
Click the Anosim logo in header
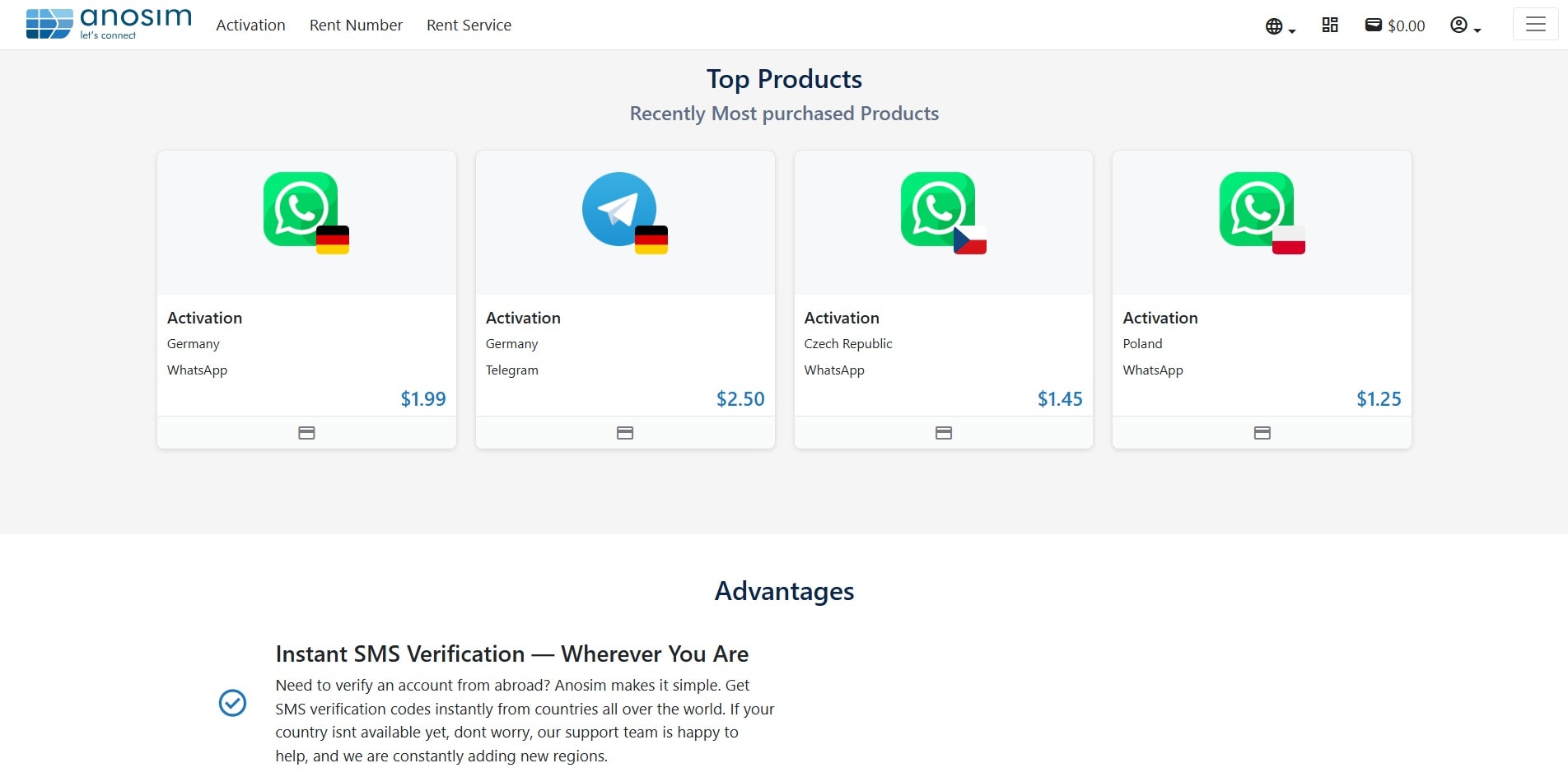coord(109,24)
